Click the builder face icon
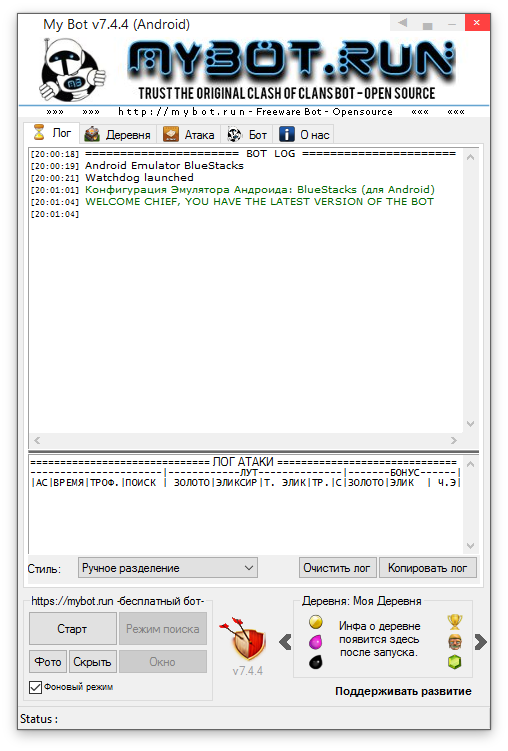 pyautogui.click(x=454, y=641)
